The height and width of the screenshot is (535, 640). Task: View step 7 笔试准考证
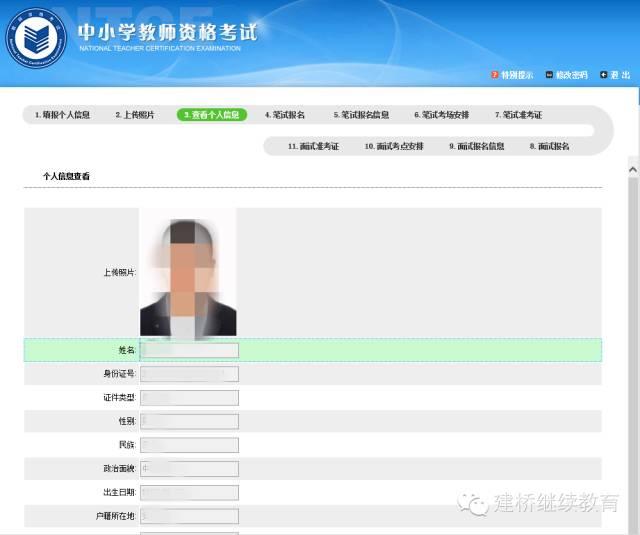click(x=518, y=115)
